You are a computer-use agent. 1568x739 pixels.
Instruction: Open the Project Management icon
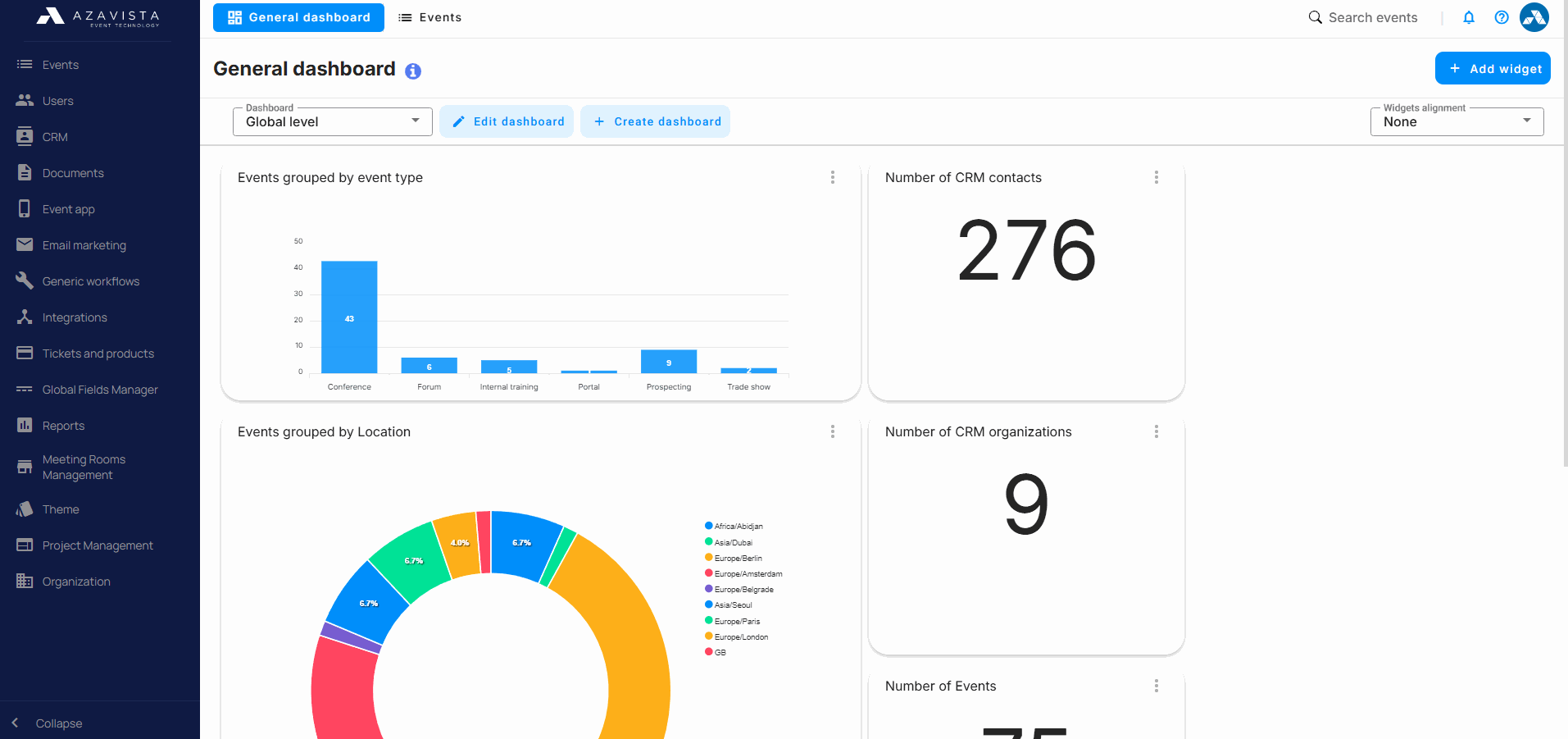click(x=25, y=545)
